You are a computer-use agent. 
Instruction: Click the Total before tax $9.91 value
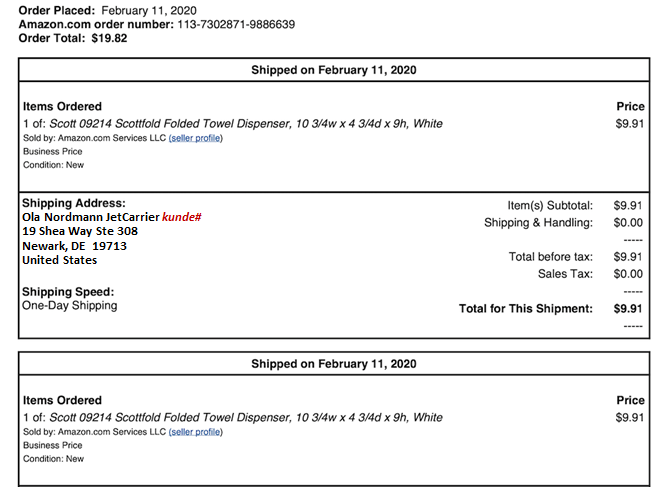tap(628, 257)
